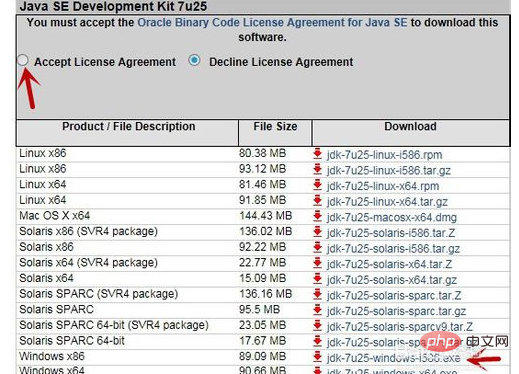Click red download icon beside linux-i586.tar.gz
Screen dimensions: 519x374
317,169
